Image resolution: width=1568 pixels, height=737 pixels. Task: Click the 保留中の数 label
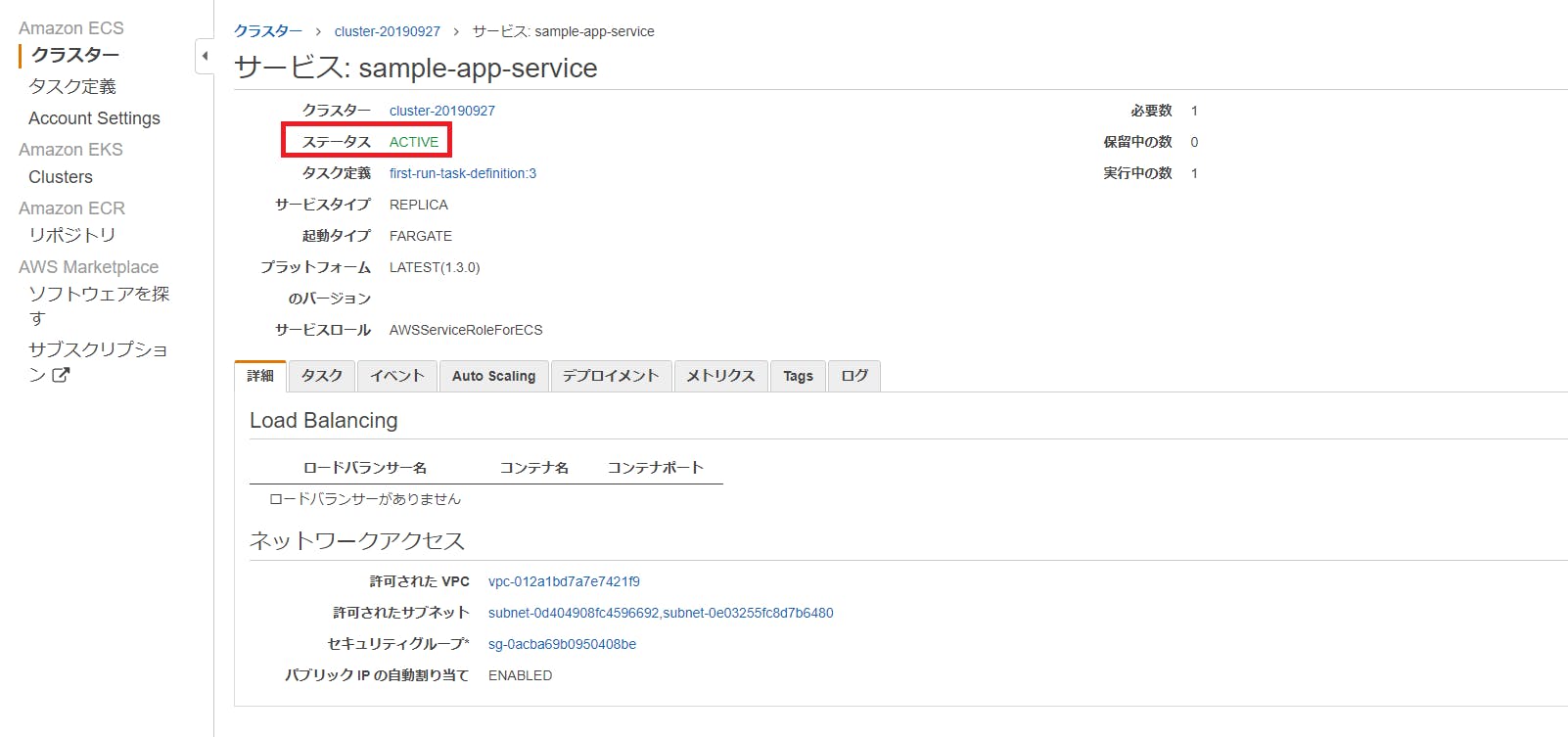pyautogui.click(x=1138, y=142)
